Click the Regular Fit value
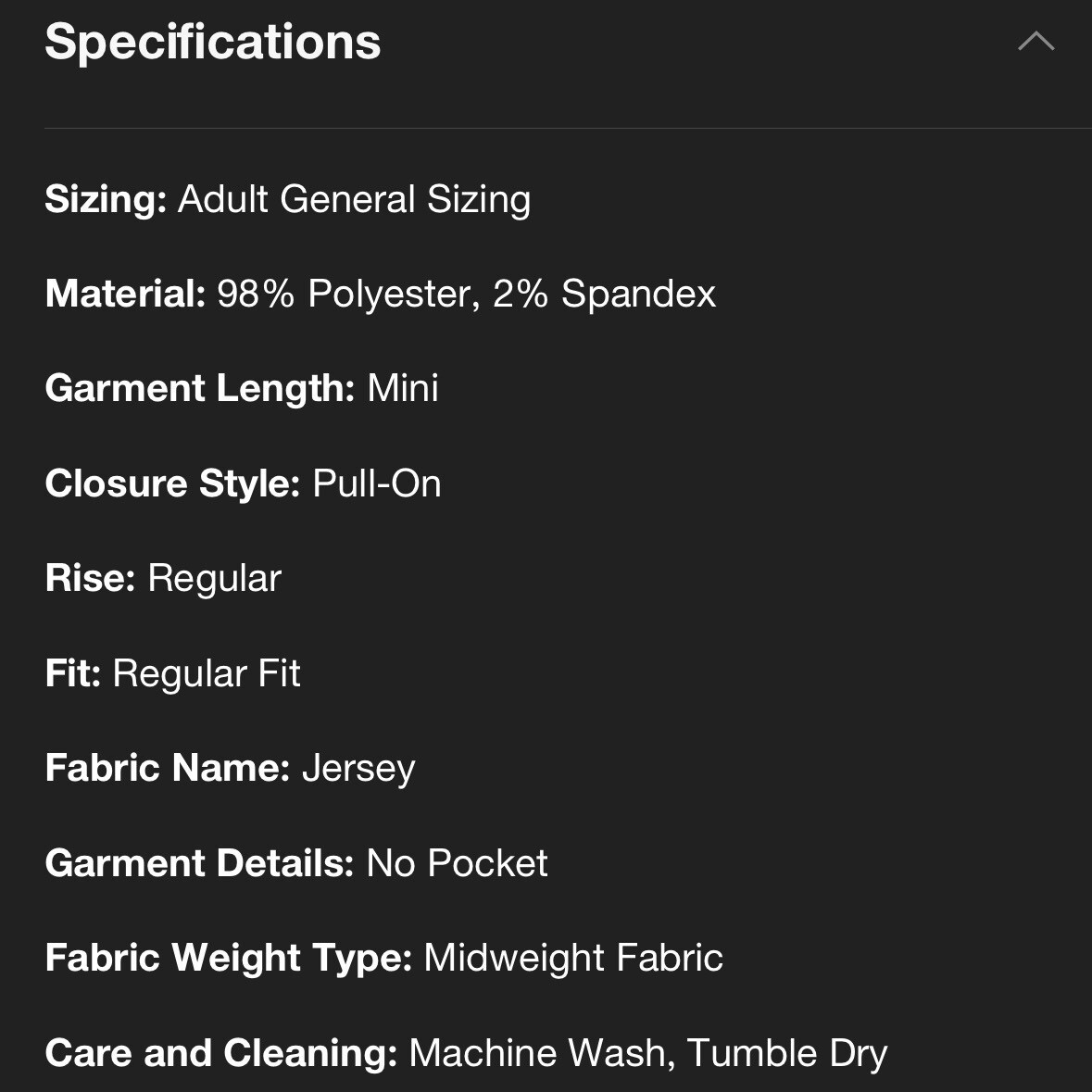Screen dimensions: 1092x1092 pos(207,673)
